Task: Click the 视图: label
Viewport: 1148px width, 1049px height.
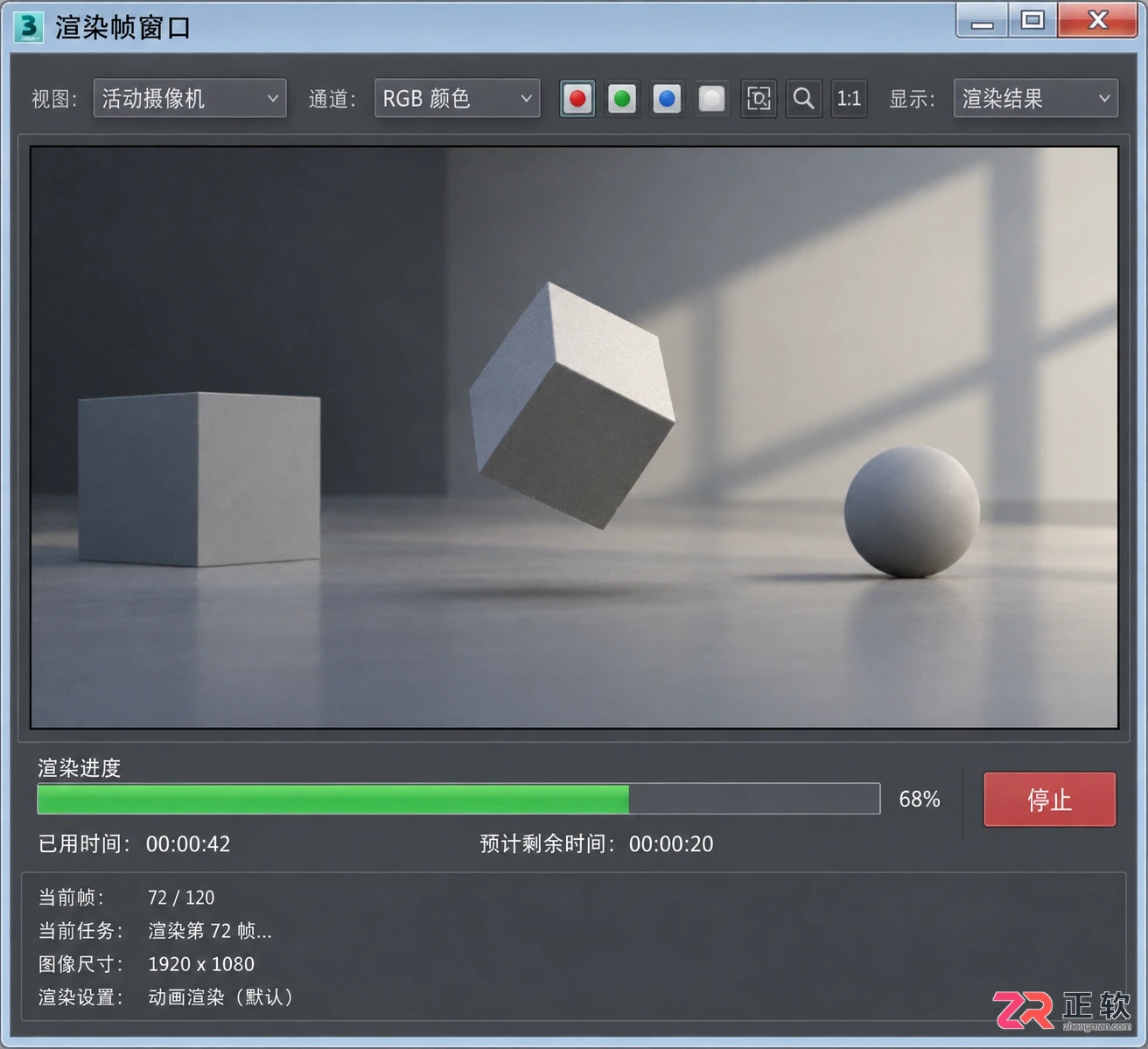Action: pos(54,99)
